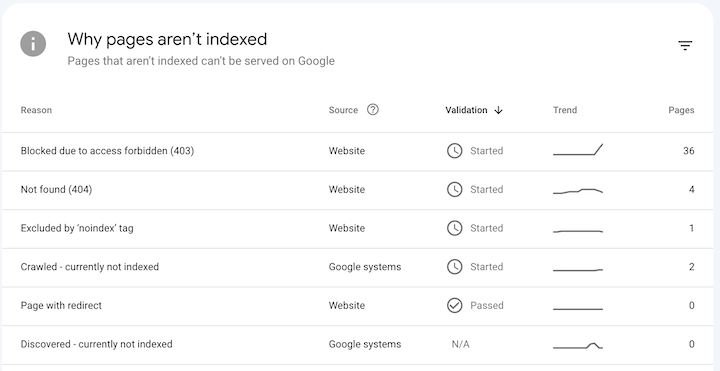Click the Why pages aren't indexed heading
Screen dimensions: 720x371
click(167, 39)
